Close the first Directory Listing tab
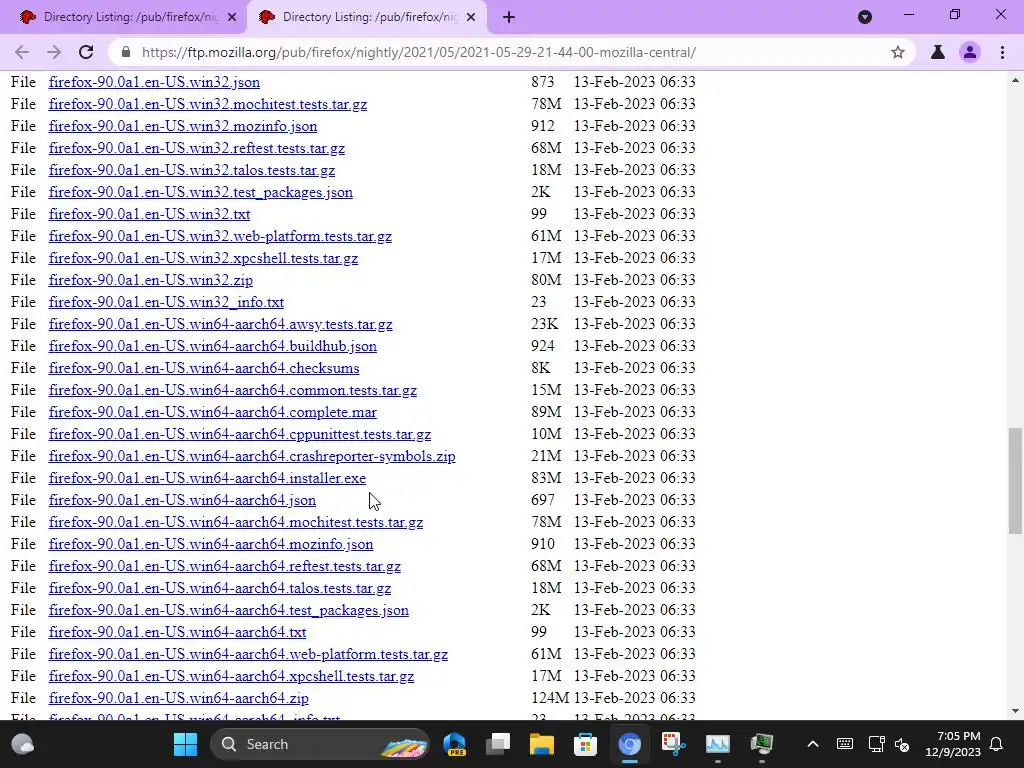Image resolution: width=1024 pixels, height=768 pixels. [232, 18]
